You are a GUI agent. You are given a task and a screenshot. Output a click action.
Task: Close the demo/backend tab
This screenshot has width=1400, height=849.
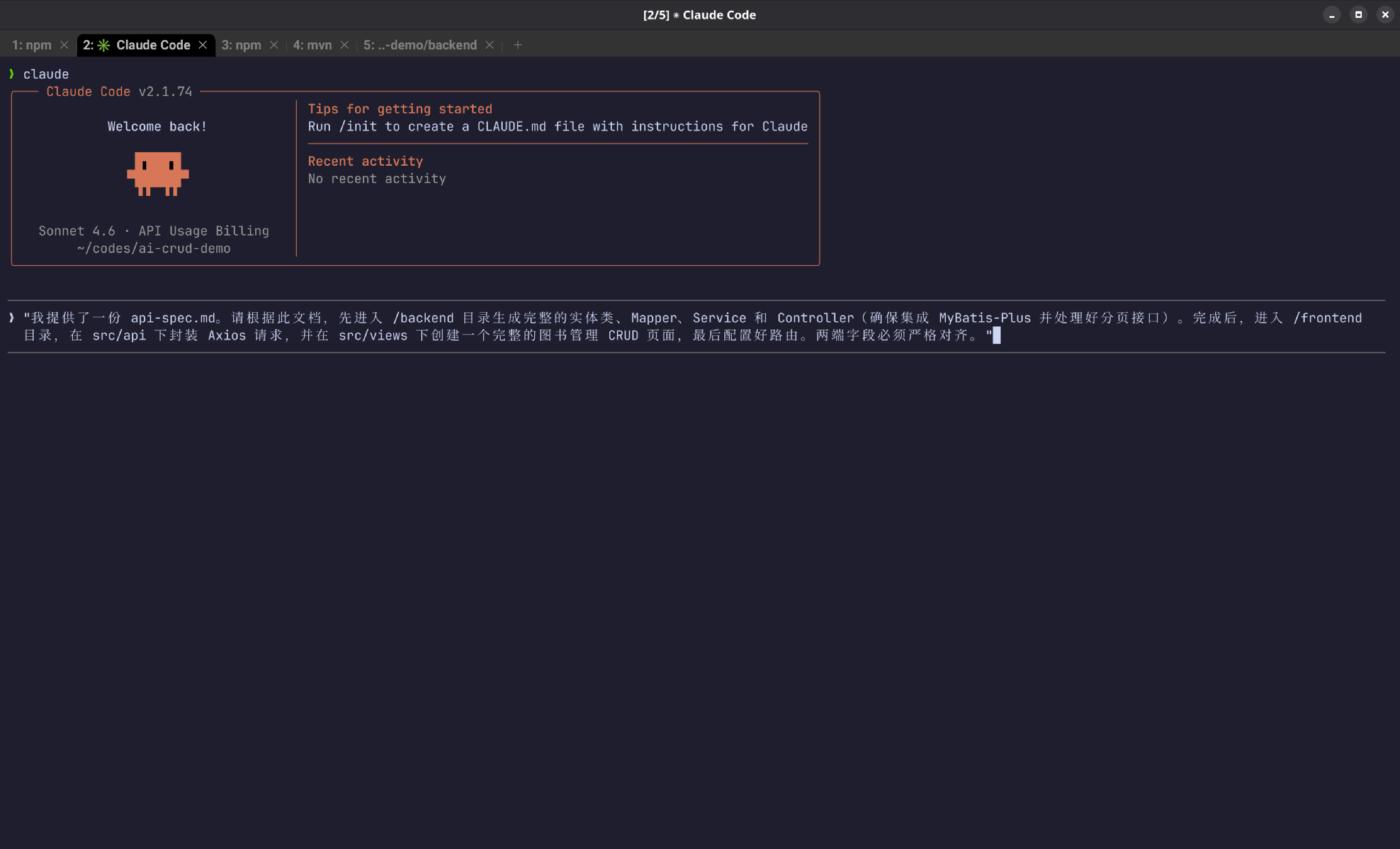(x=489, y=45)
